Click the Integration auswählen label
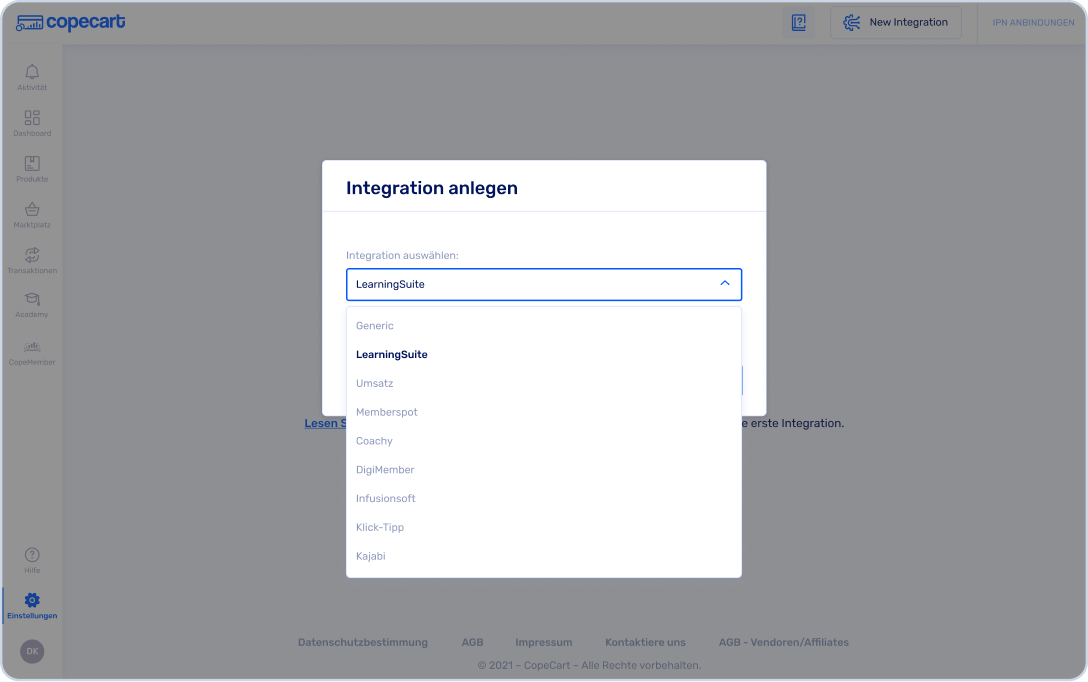Viewport: 1088px width, 682px height. coord(402,255)
